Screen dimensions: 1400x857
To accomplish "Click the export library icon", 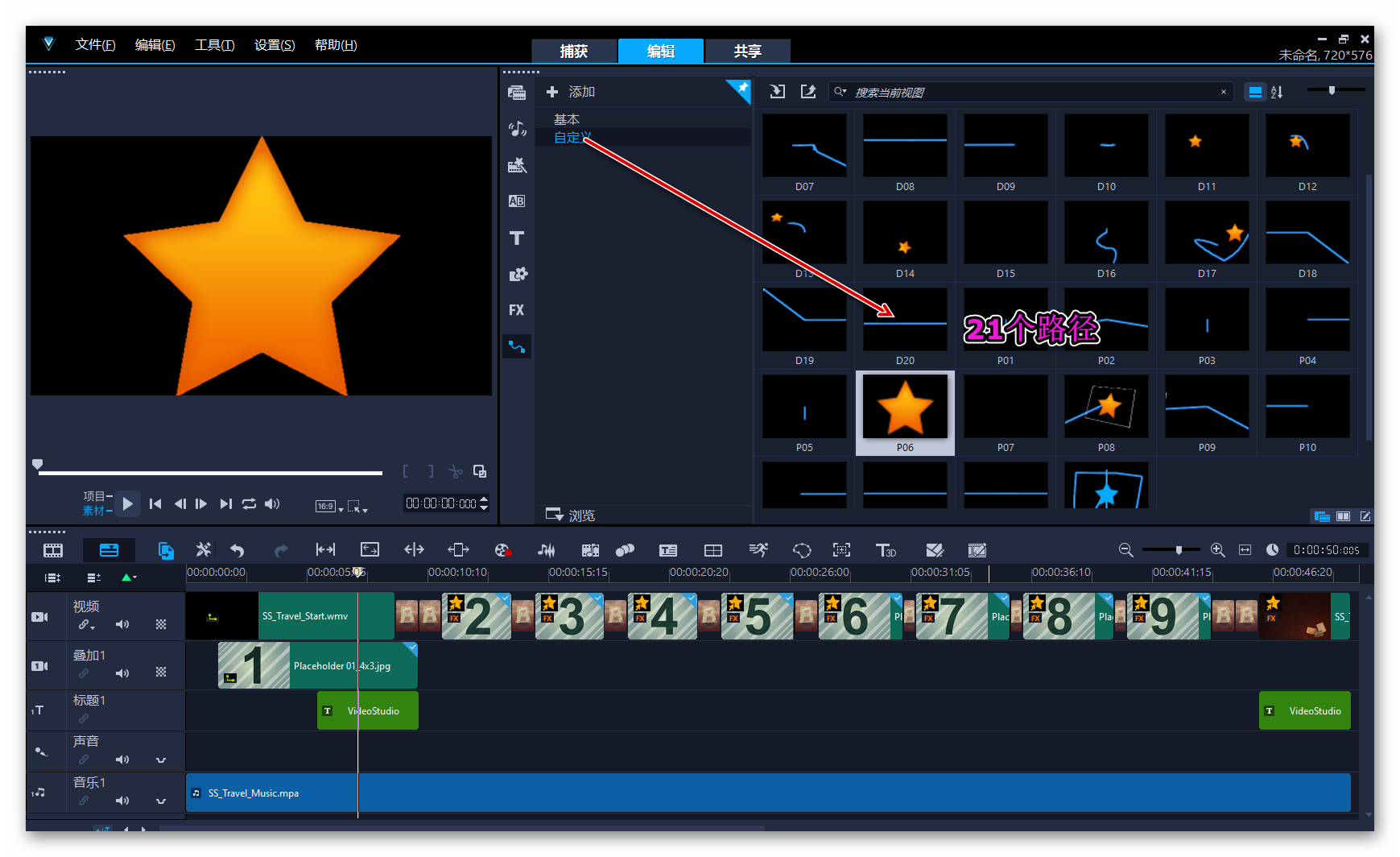I will click(808, 92).
